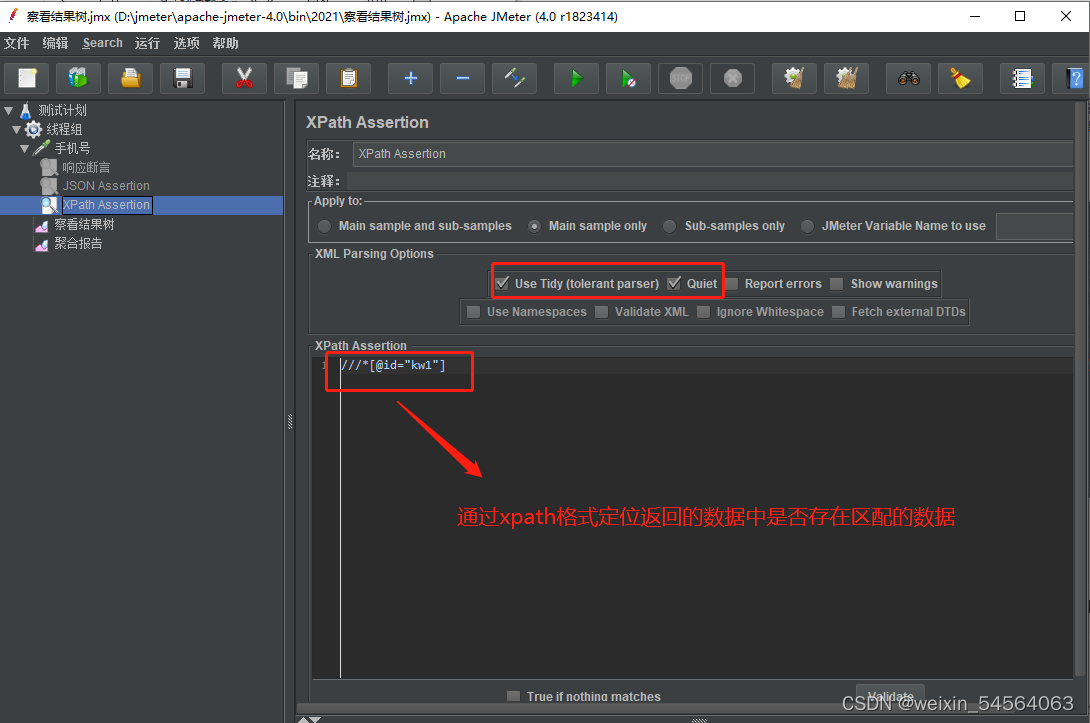Image resolution: width=1090 pixels, height=723 pixels.
Task: Click into the XPath expression editor
Action: 706,518
